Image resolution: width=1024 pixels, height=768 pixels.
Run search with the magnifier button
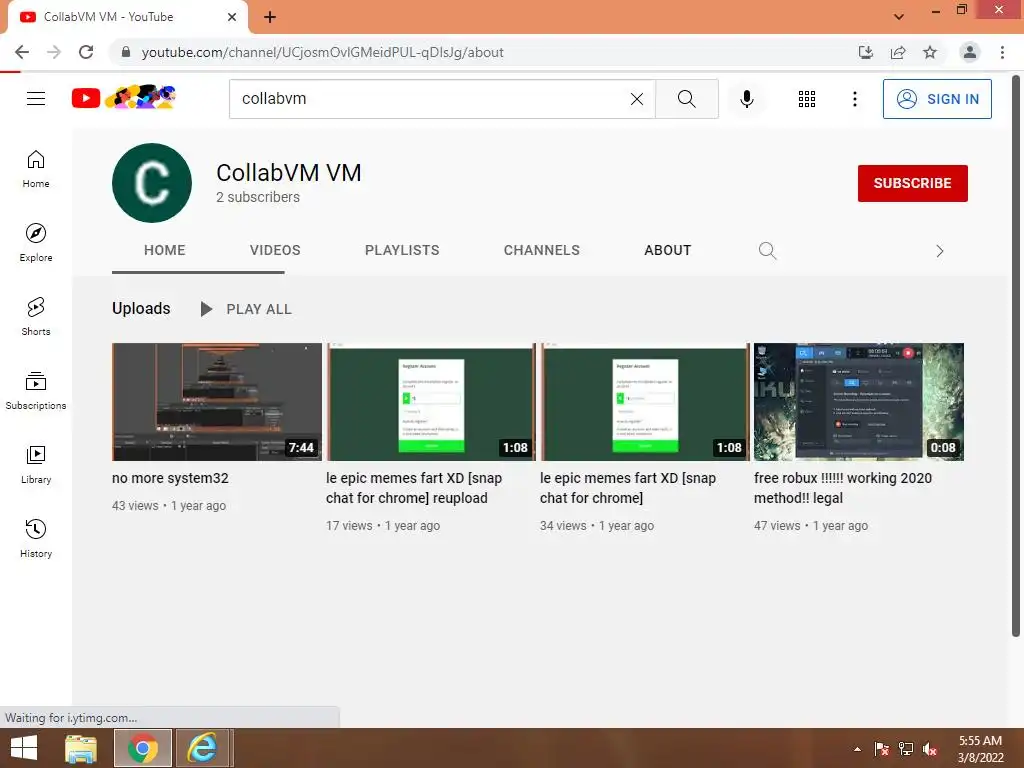686,99
